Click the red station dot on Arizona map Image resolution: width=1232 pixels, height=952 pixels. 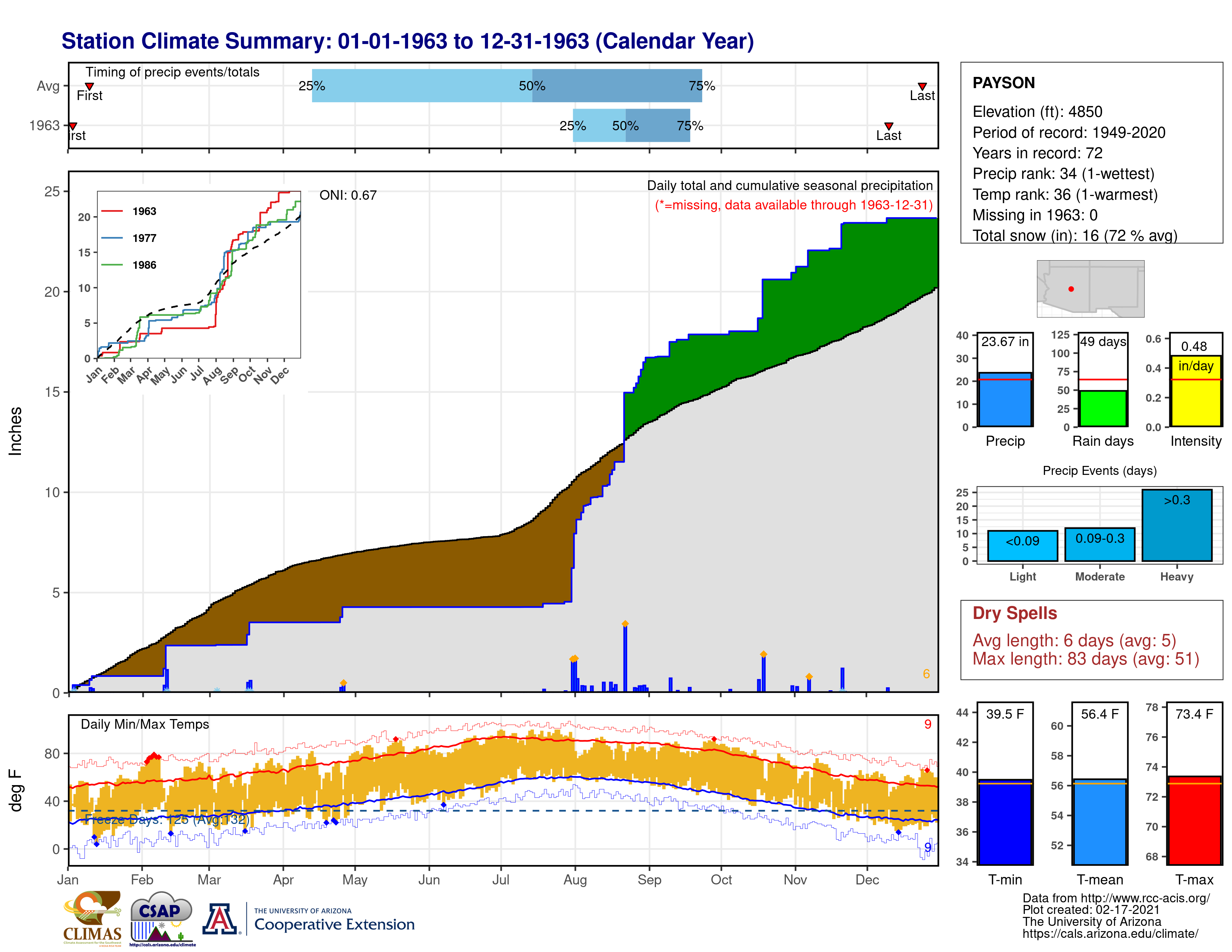click(1071, 289)
